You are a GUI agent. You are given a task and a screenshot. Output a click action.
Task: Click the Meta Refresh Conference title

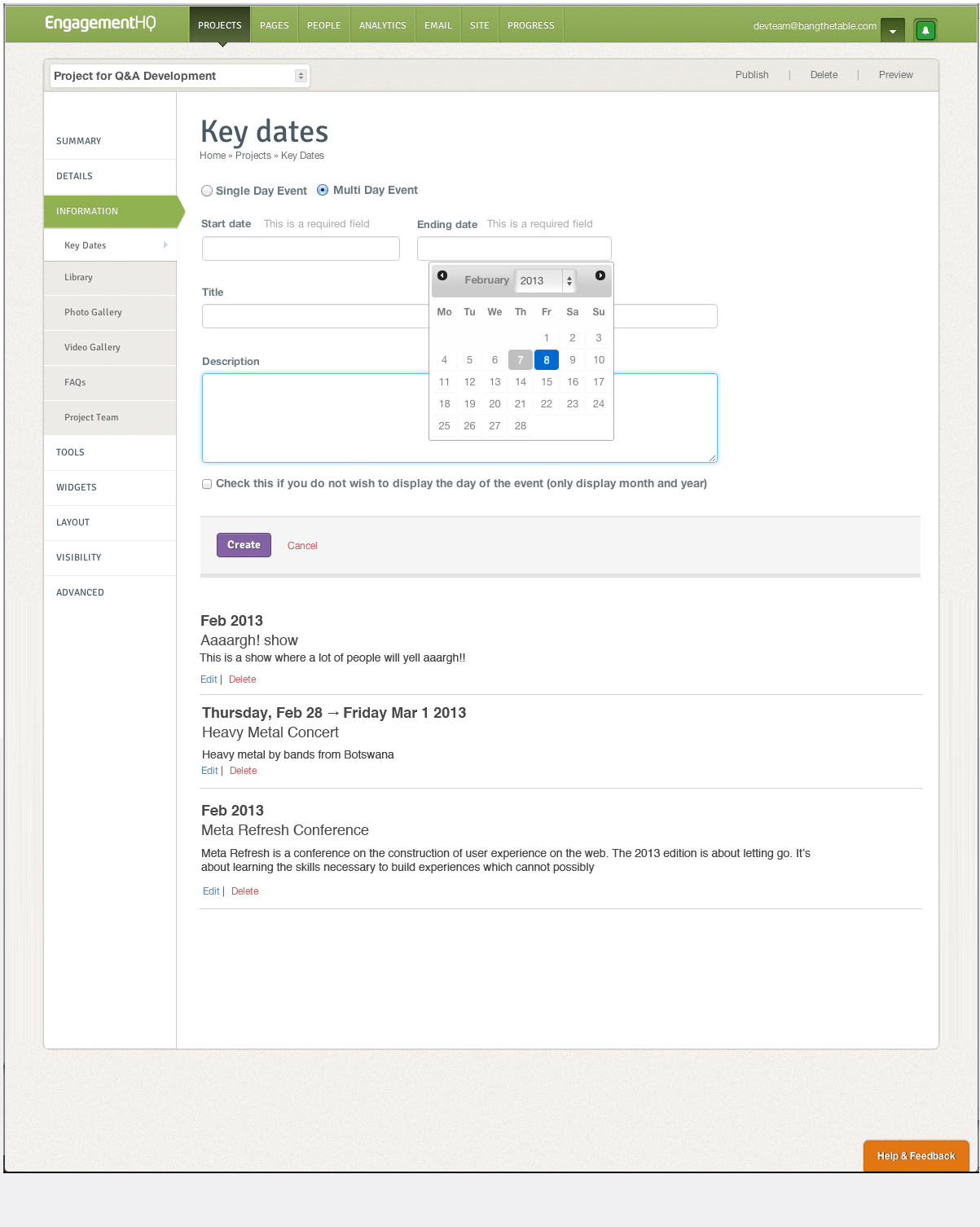coord(285,830)
